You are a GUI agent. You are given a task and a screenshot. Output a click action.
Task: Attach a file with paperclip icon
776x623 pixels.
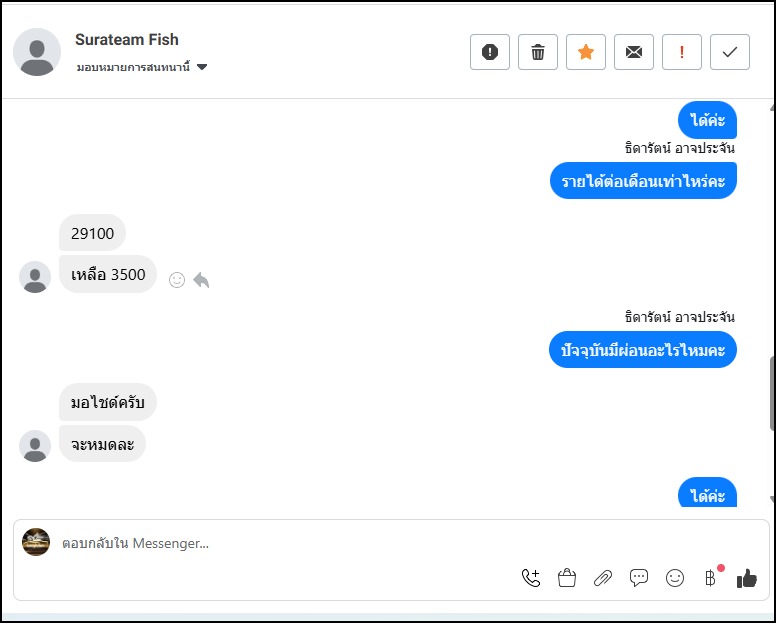603,577
